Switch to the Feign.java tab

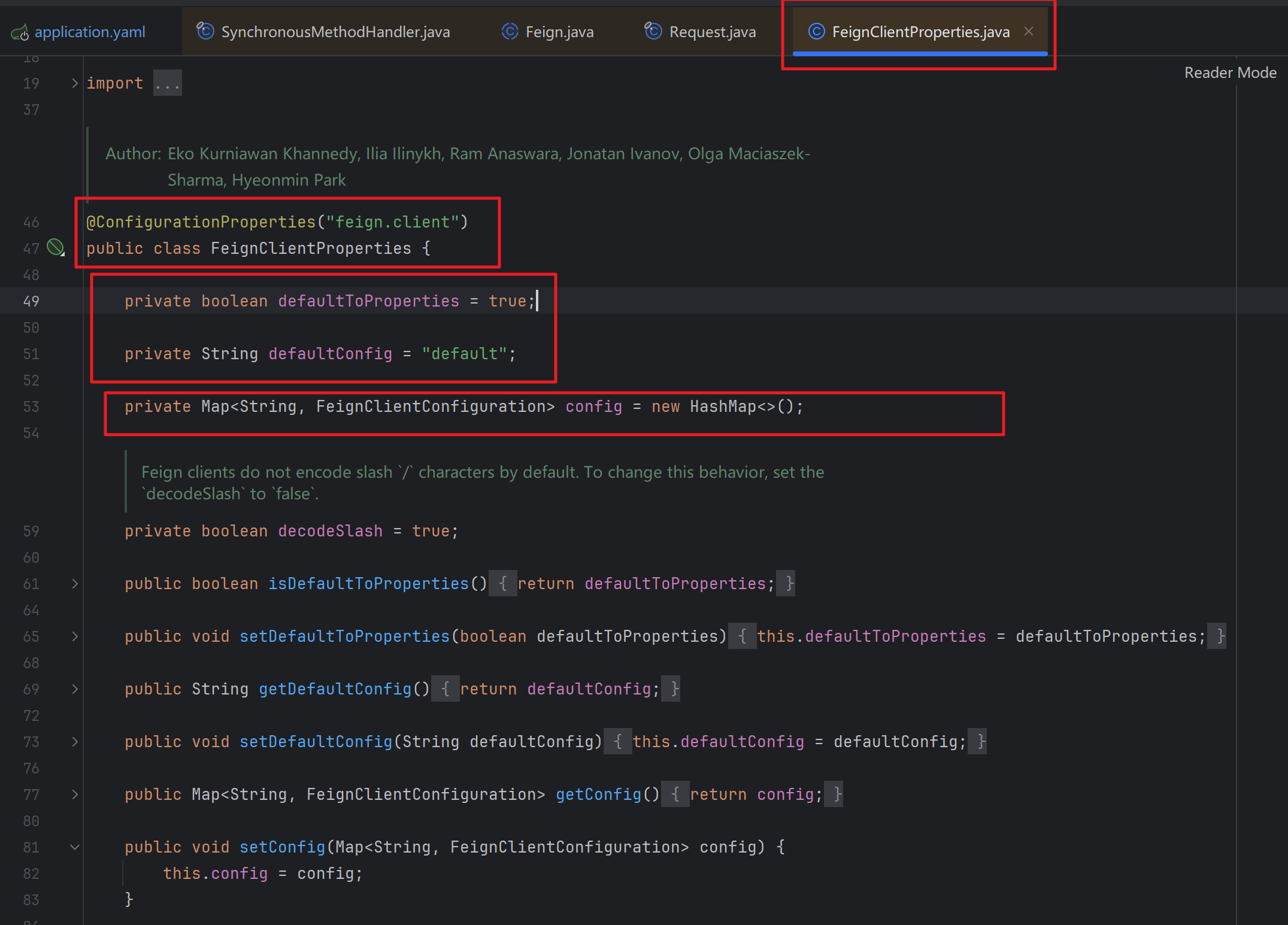pos(559,32)
